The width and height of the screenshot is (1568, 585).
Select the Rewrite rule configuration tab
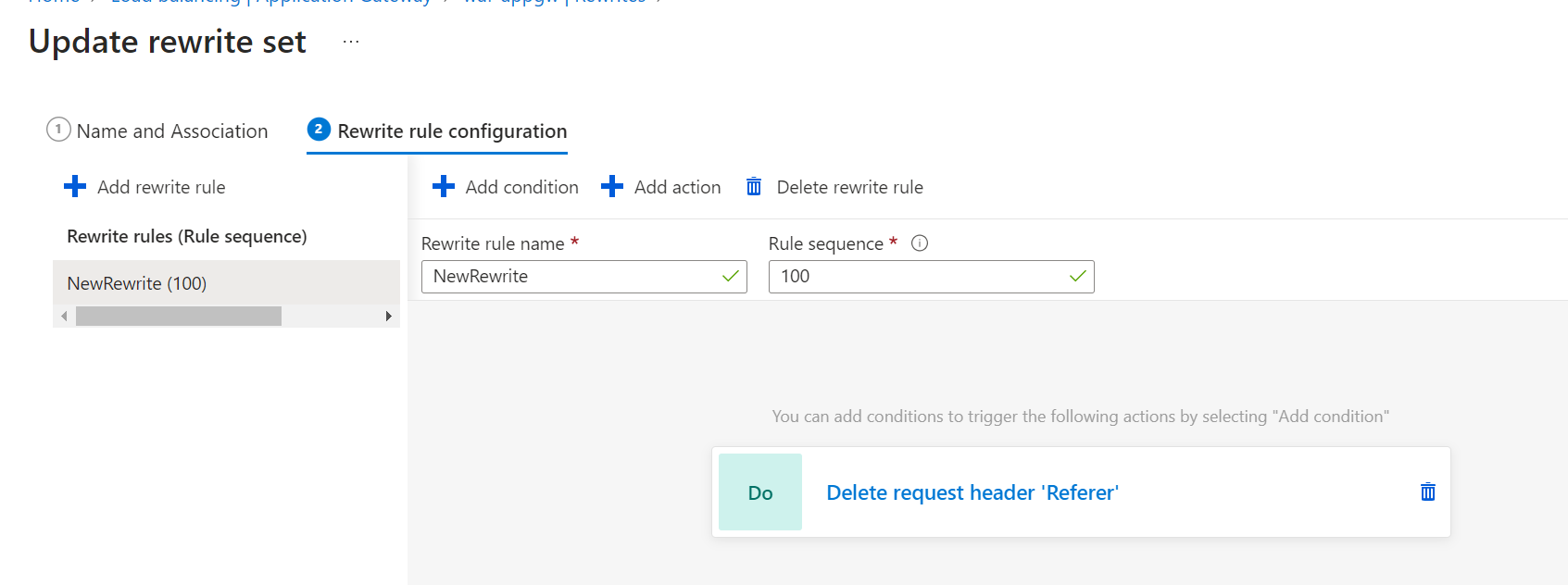click(x=452, y=131)
